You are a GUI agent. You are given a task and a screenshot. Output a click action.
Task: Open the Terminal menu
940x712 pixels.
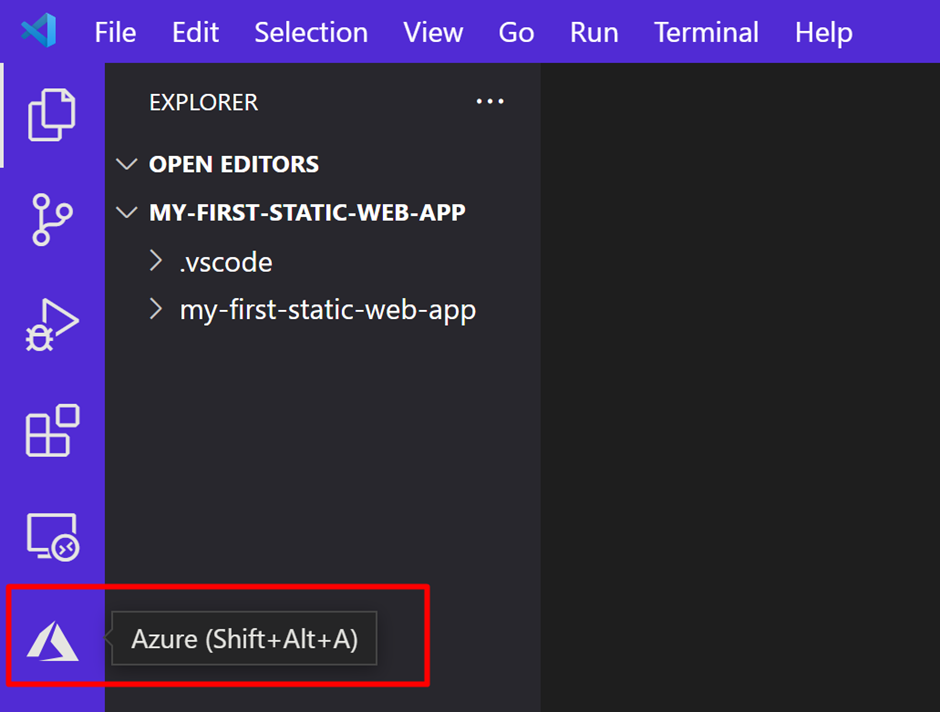tap(706, 32)
